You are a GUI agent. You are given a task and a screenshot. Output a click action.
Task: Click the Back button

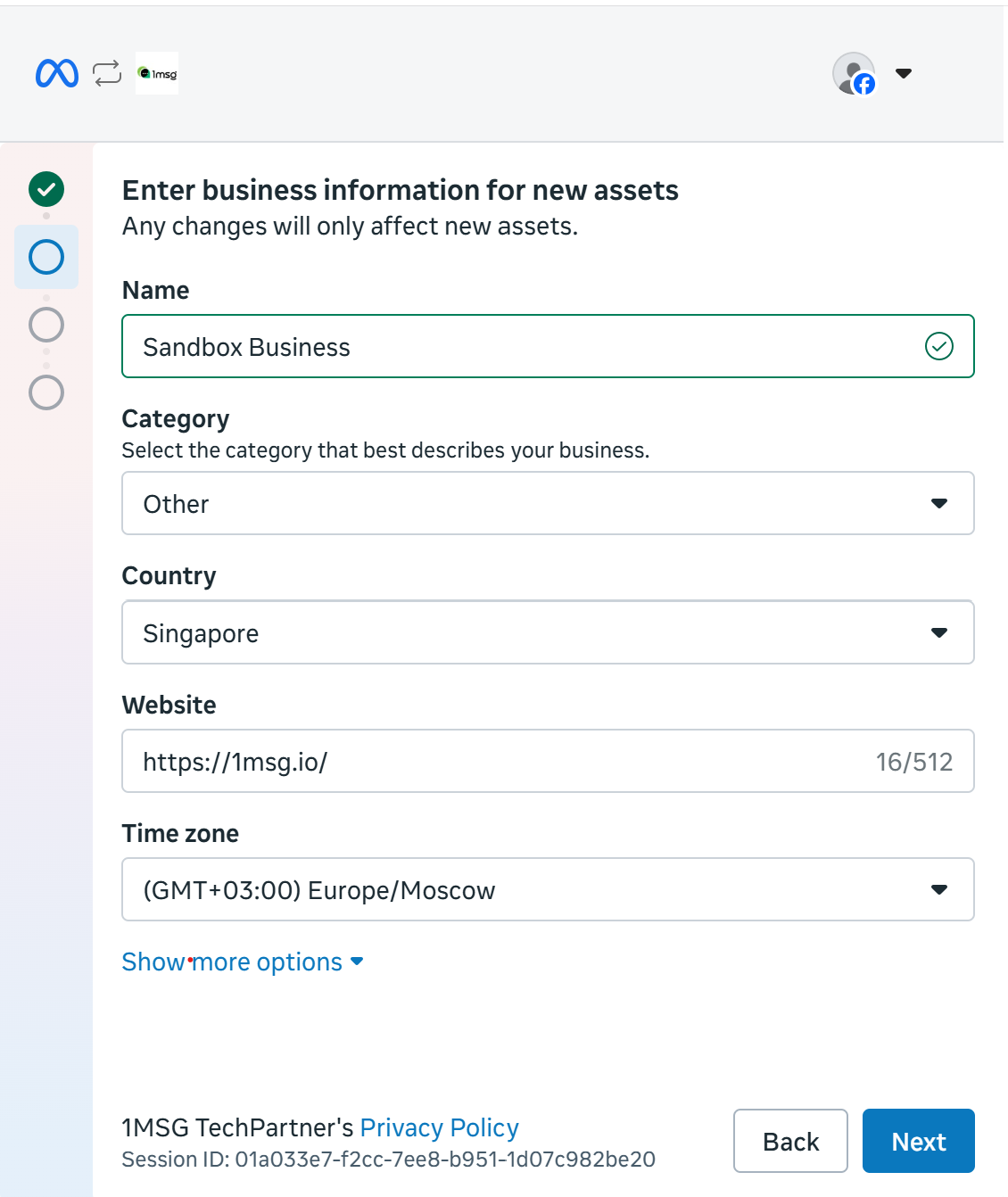click(x=790, y=1141)
